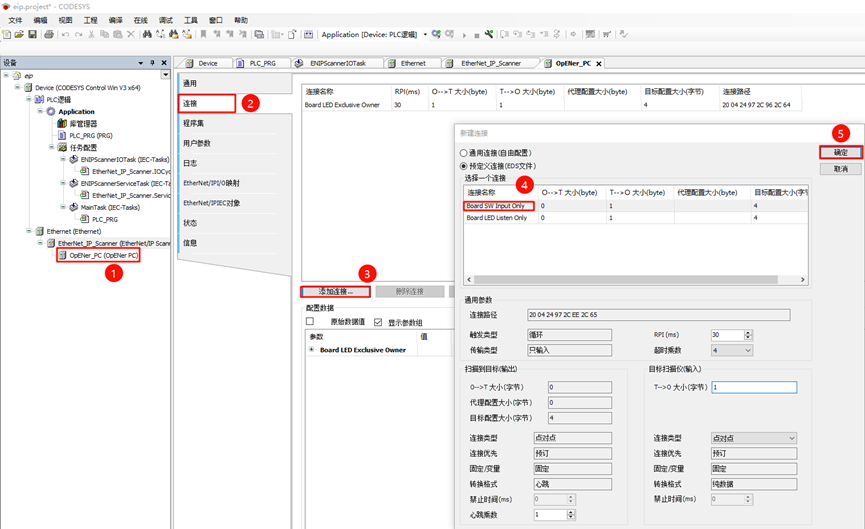
Task: Click the build icon next to bookmark tools
Action: 259,34
